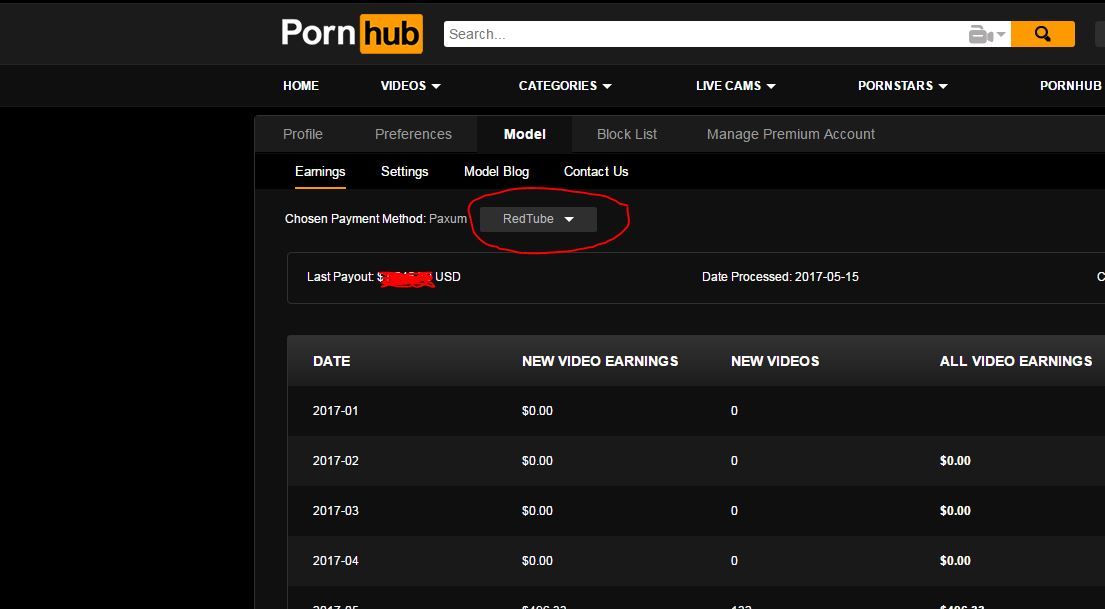This screenshot has width=1105, height=609.
Task: Switch to the Profile tab
Action: point(303,134)
